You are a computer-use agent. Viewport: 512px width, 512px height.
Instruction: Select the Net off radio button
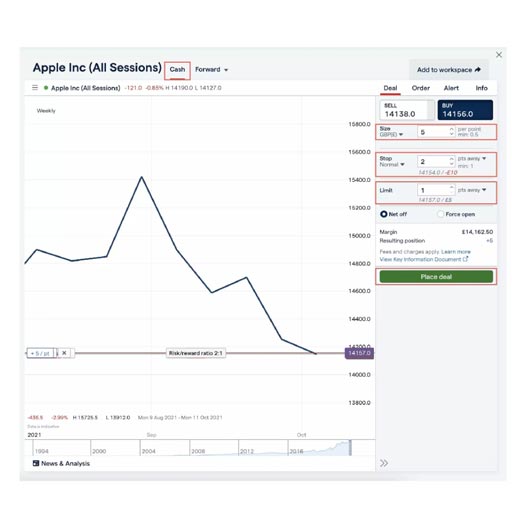coord(384,214)
